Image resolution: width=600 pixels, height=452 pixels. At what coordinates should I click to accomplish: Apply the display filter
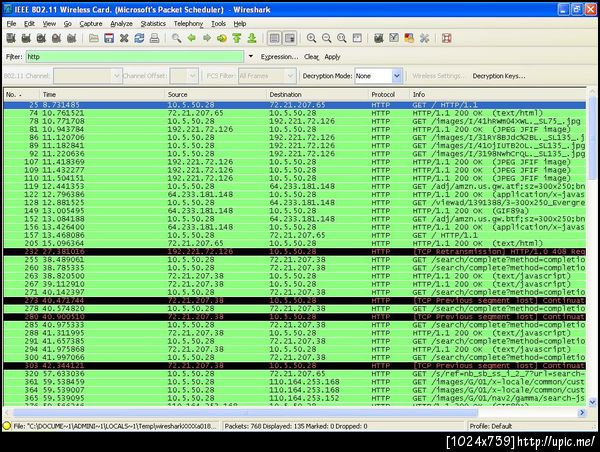pos(332,57)
